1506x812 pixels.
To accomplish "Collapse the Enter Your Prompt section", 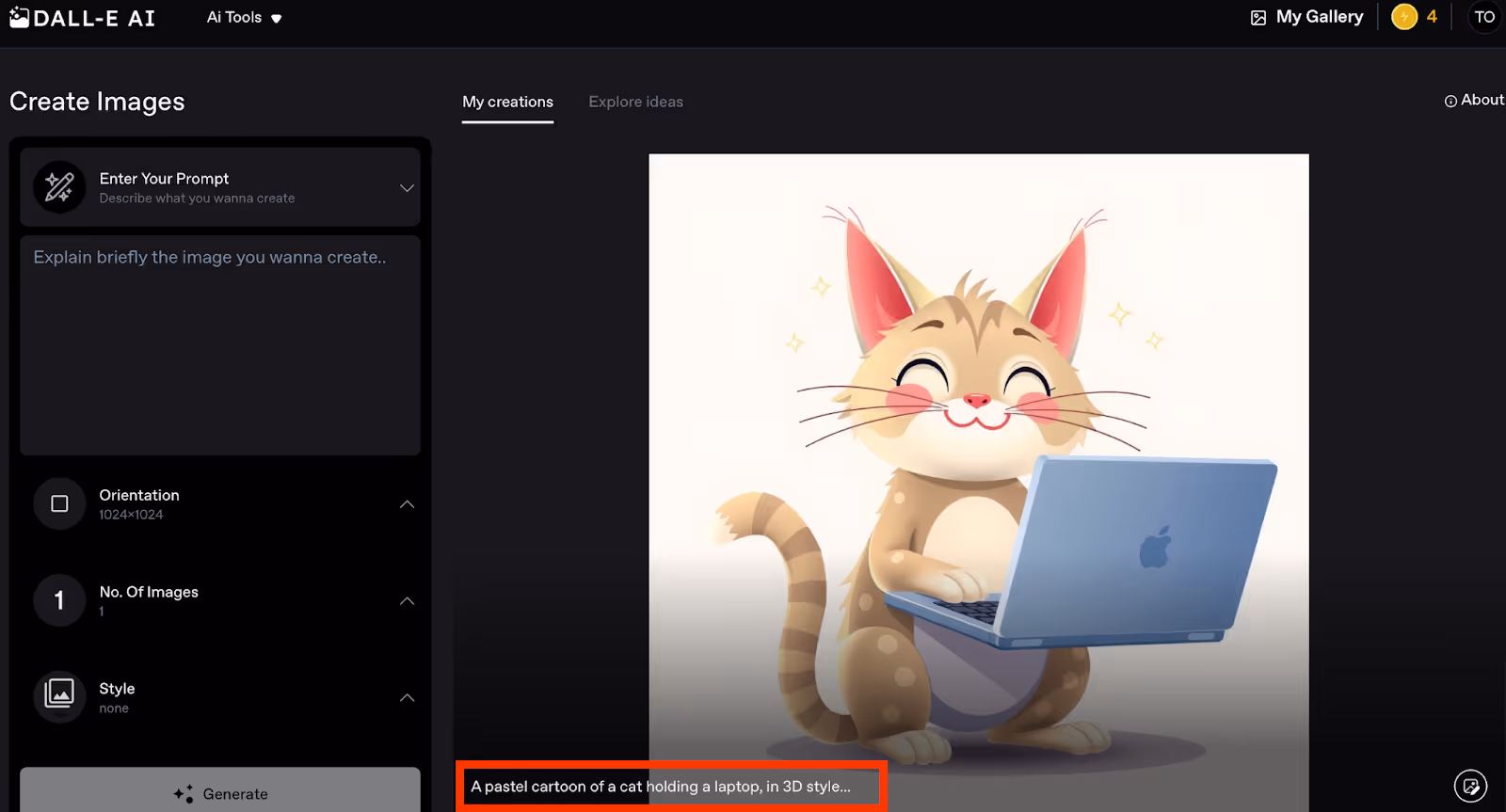I will (x=407, y=188).
